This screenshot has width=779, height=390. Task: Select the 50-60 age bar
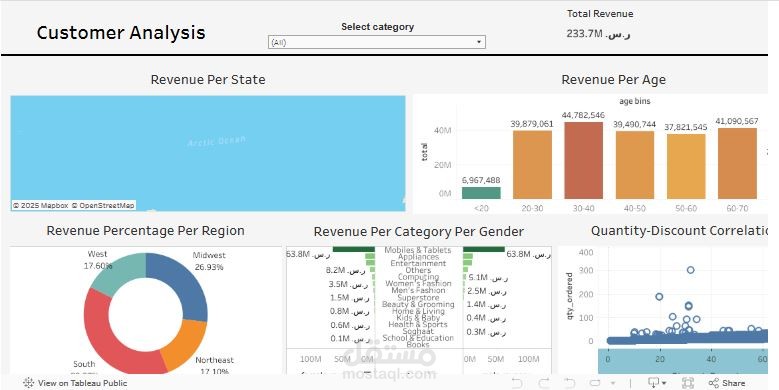pos(686,166)
